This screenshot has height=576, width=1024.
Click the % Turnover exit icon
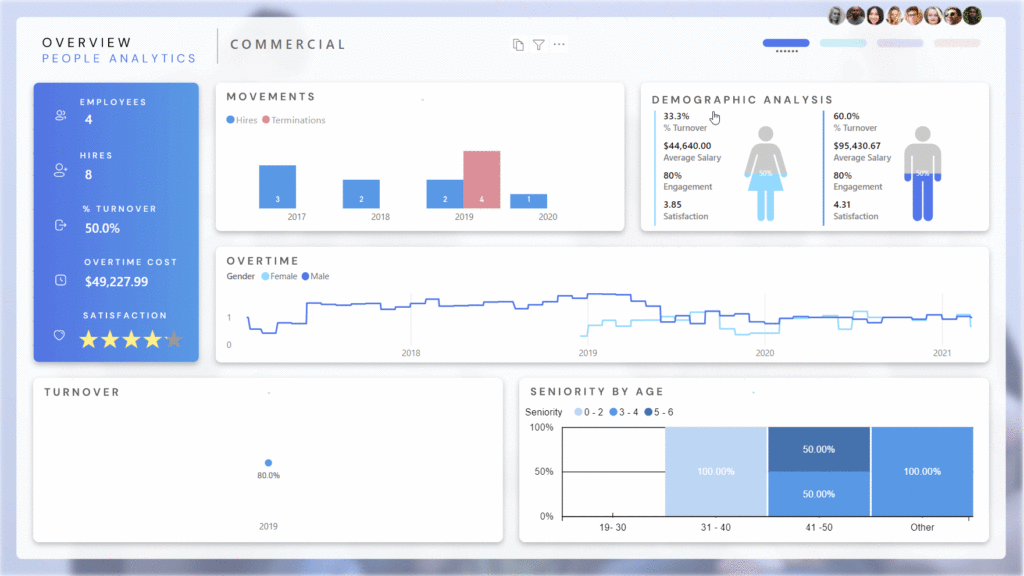point(61,225)
